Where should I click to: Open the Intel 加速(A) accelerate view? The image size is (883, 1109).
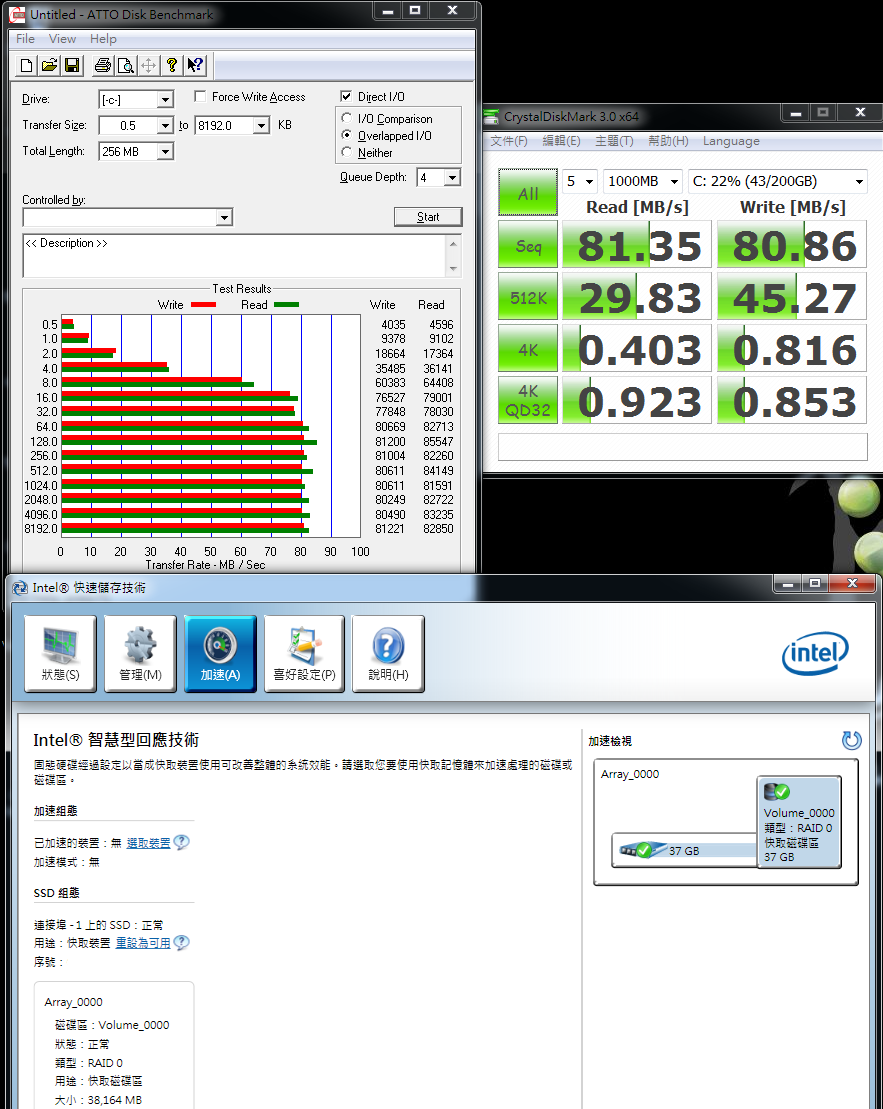(220, 654)
